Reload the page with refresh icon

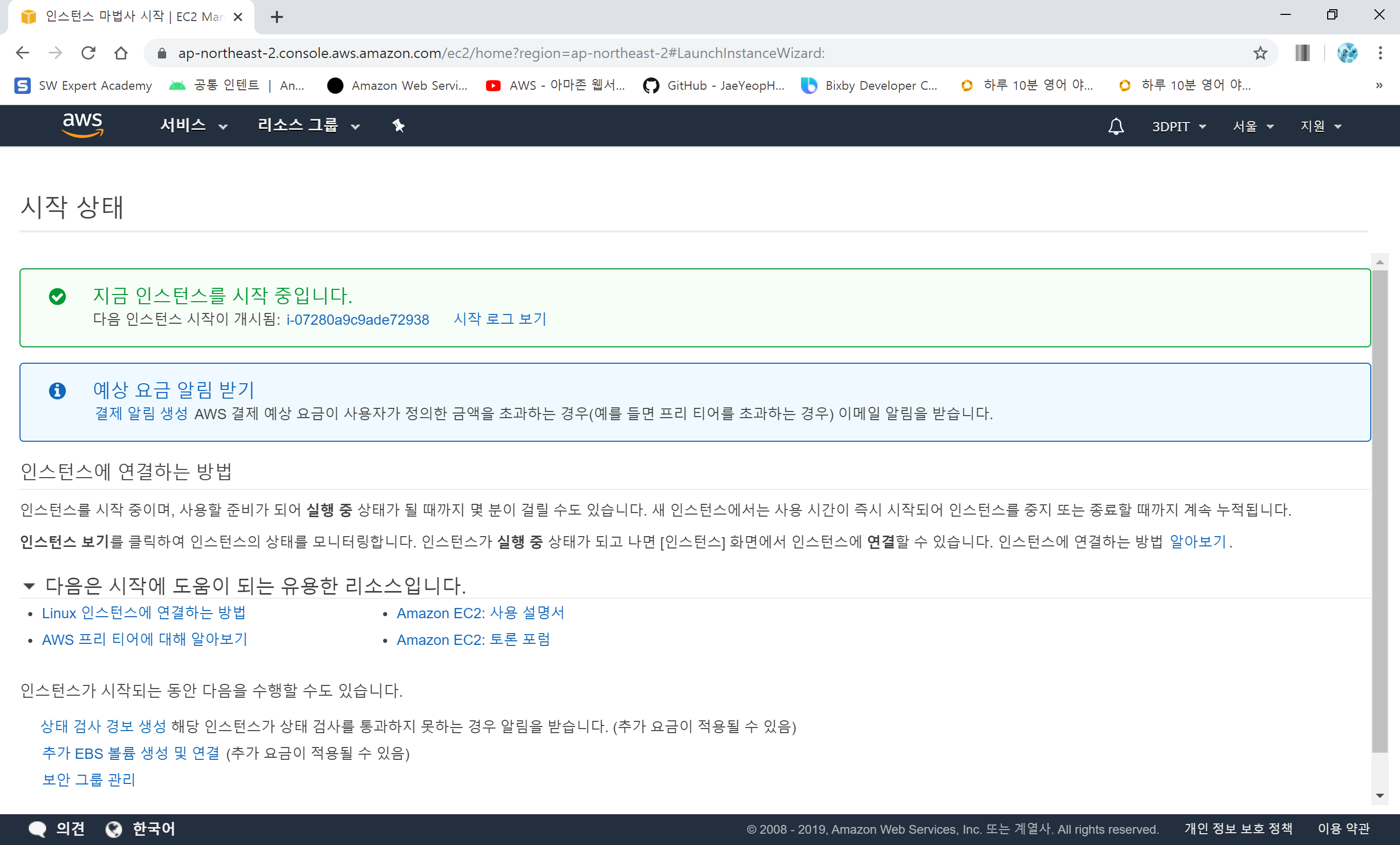click(88, 53)
